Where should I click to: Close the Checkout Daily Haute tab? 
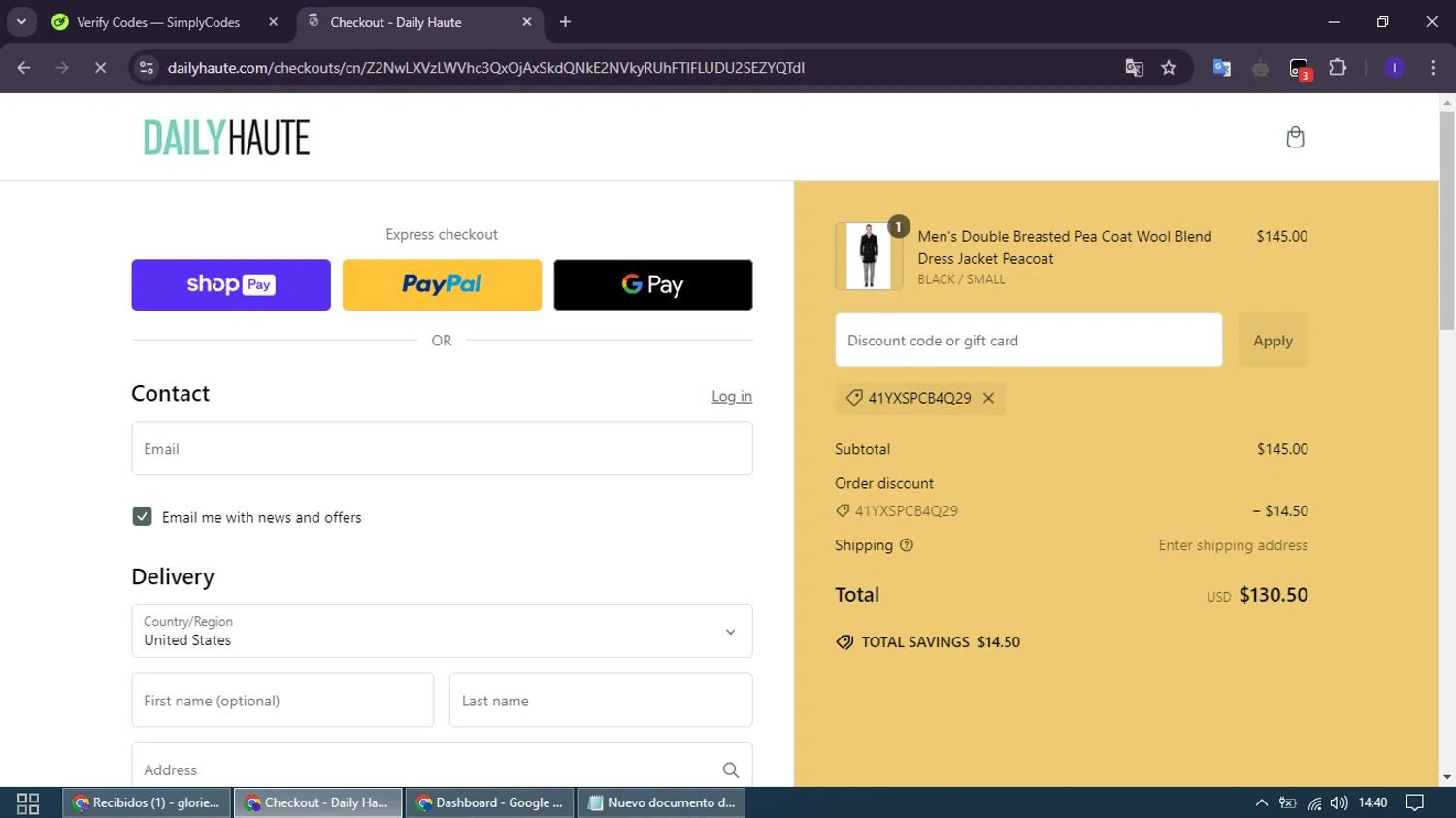coord(527,22)
